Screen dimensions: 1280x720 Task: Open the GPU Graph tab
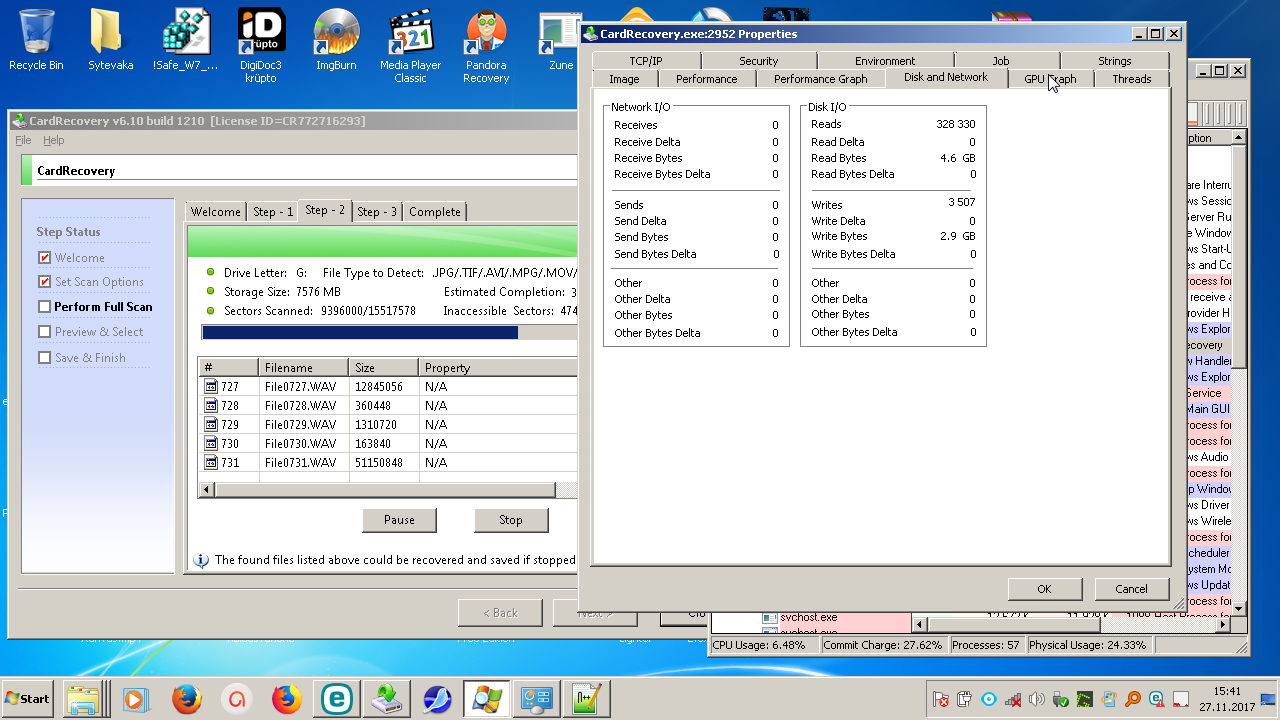(x=1050, y=79)
